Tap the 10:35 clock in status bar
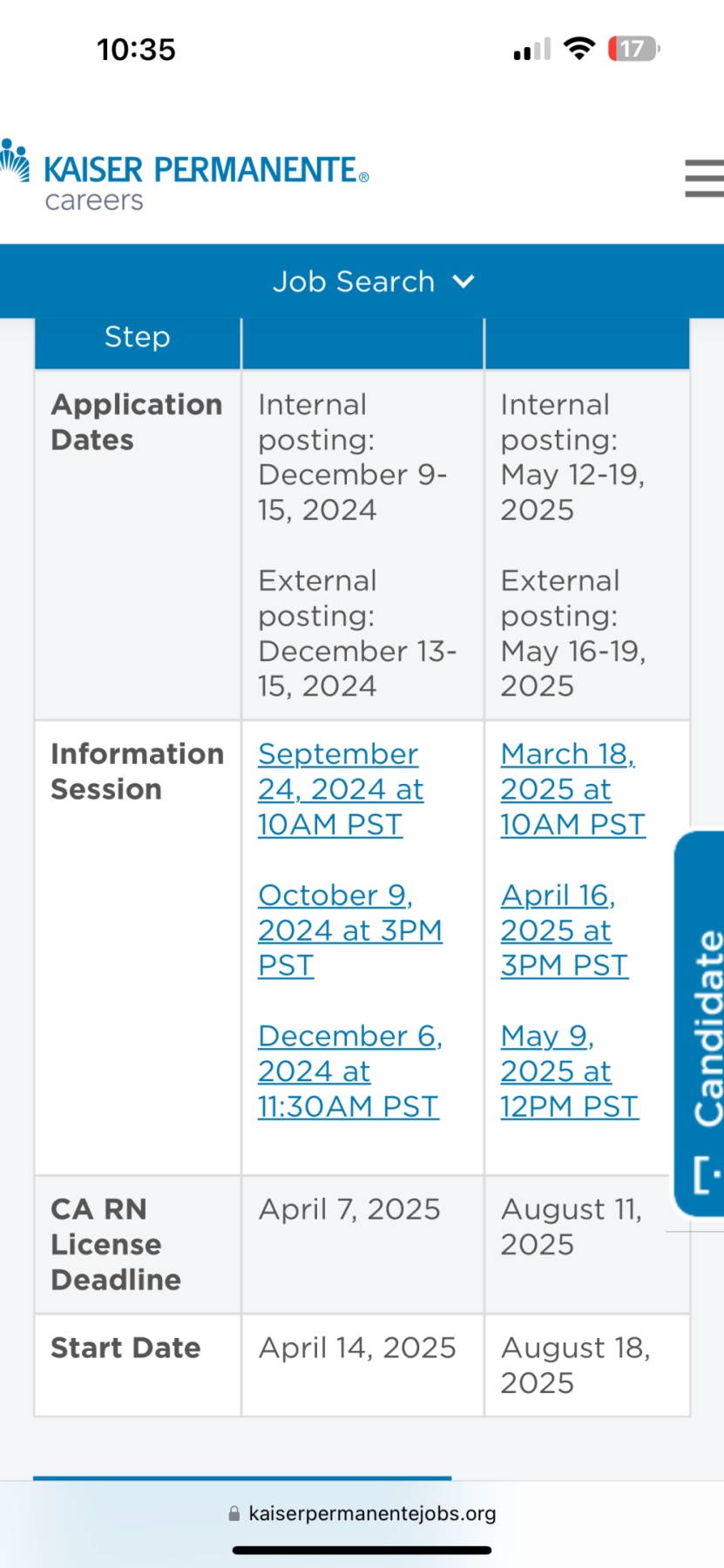The image size is (724, 1568). coord(136,50)
